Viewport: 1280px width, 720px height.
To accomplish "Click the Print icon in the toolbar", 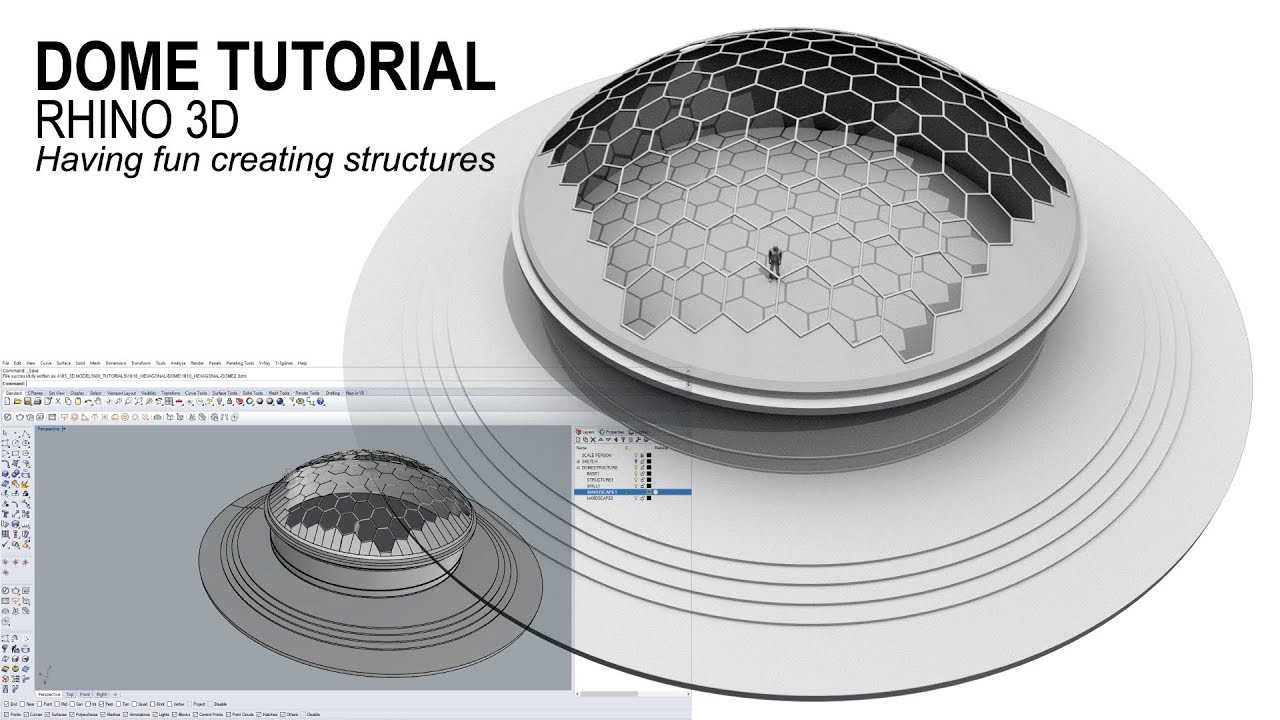I will [x=37, y=401].
